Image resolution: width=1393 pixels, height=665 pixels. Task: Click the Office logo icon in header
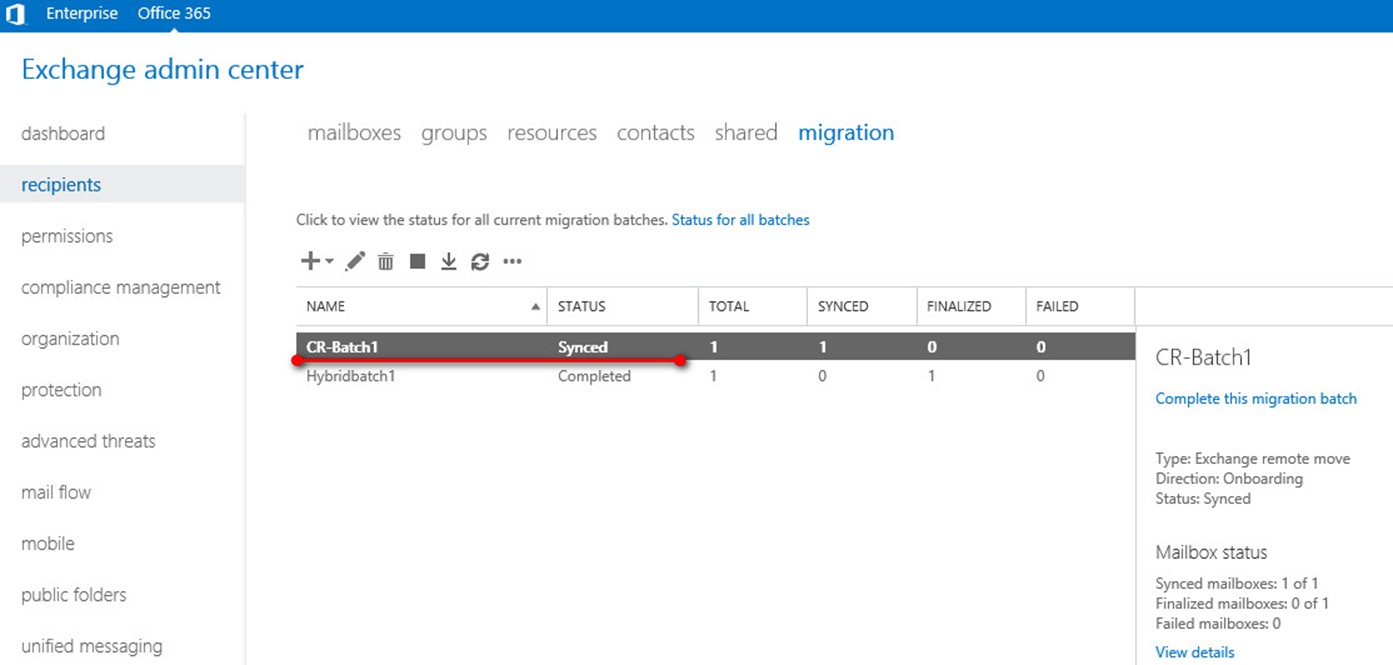click(x=15, y=15)
